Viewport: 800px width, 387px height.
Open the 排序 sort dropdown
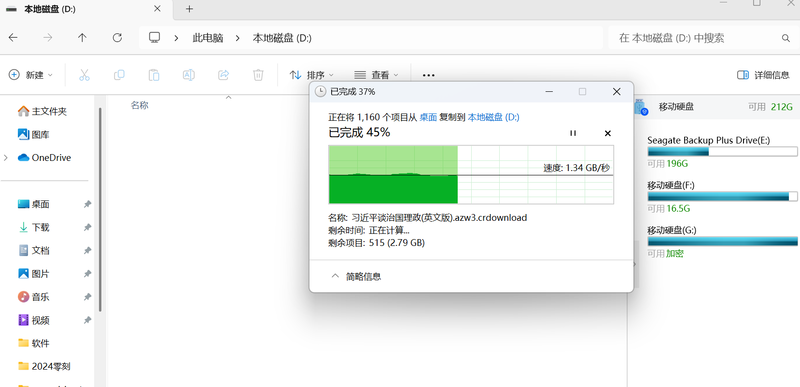[311, 75]
